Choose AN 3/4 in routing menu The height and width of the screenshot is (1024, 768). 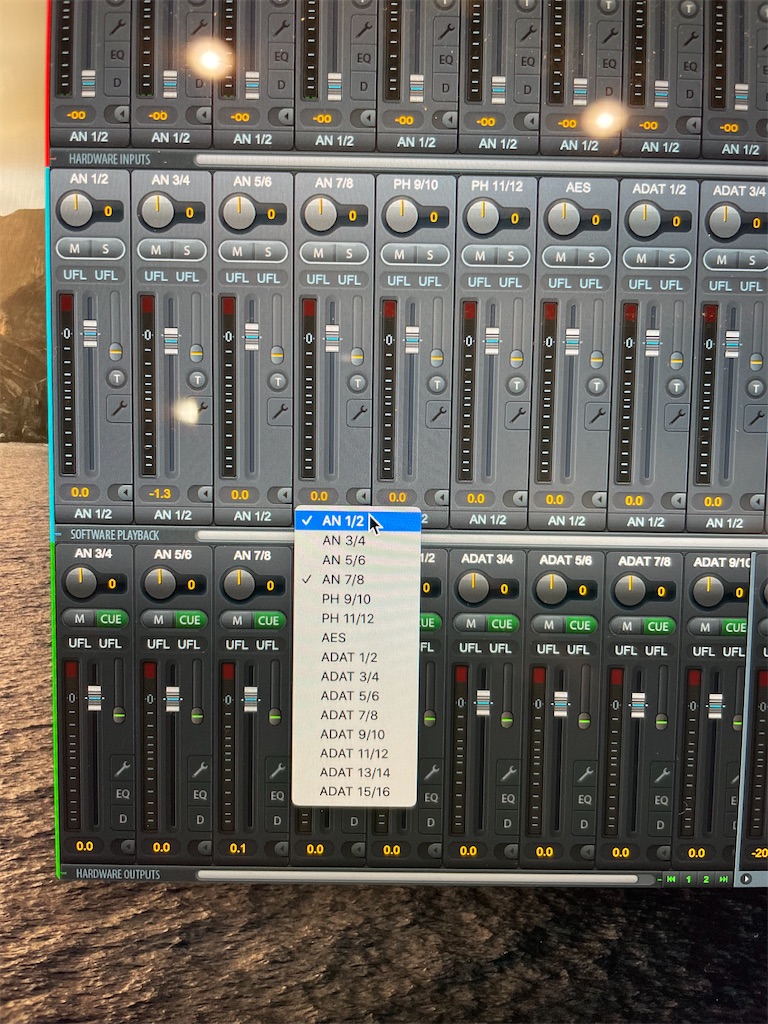356,540
